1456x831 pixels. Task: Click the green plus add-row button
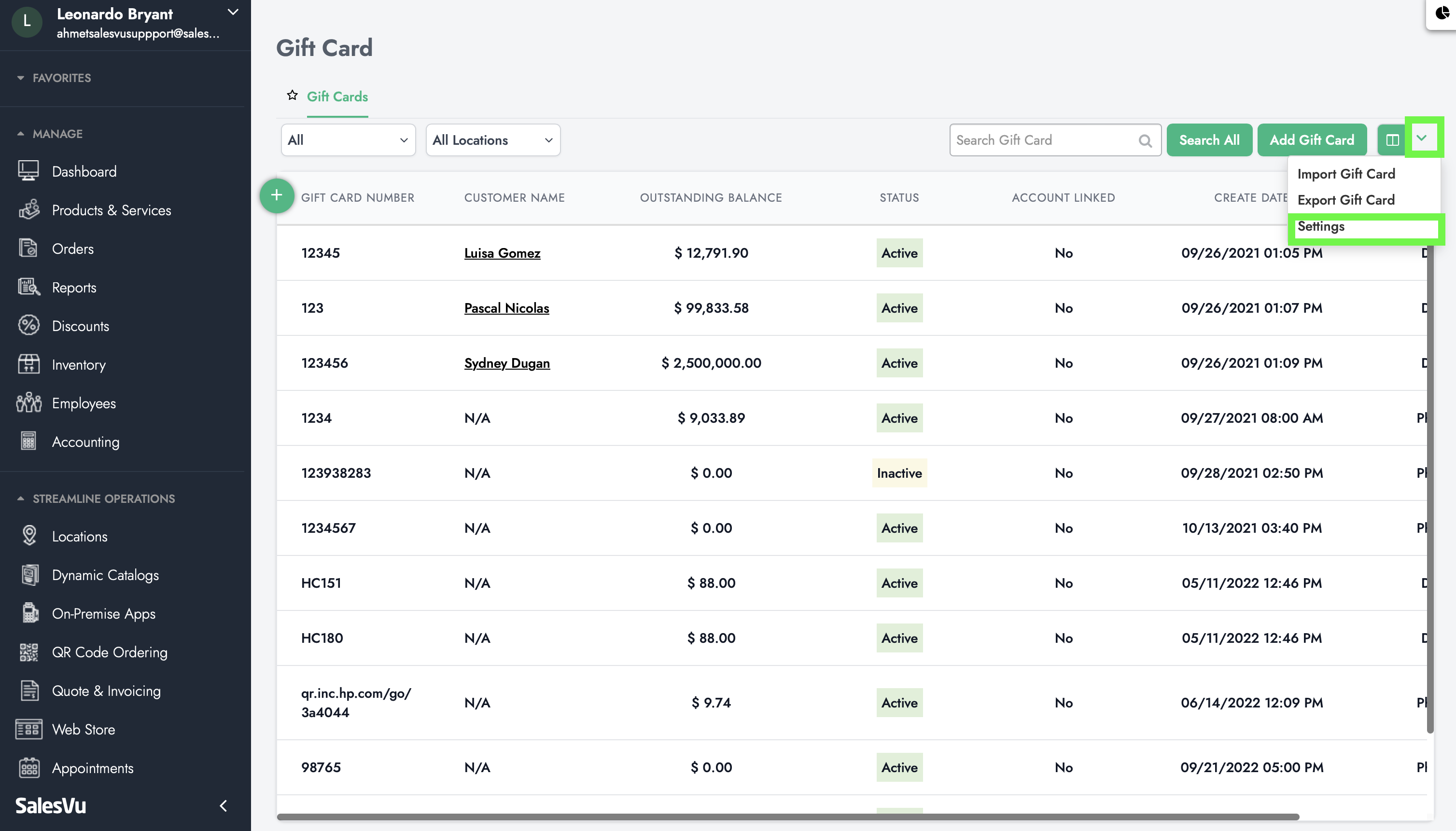coord(276,196)
